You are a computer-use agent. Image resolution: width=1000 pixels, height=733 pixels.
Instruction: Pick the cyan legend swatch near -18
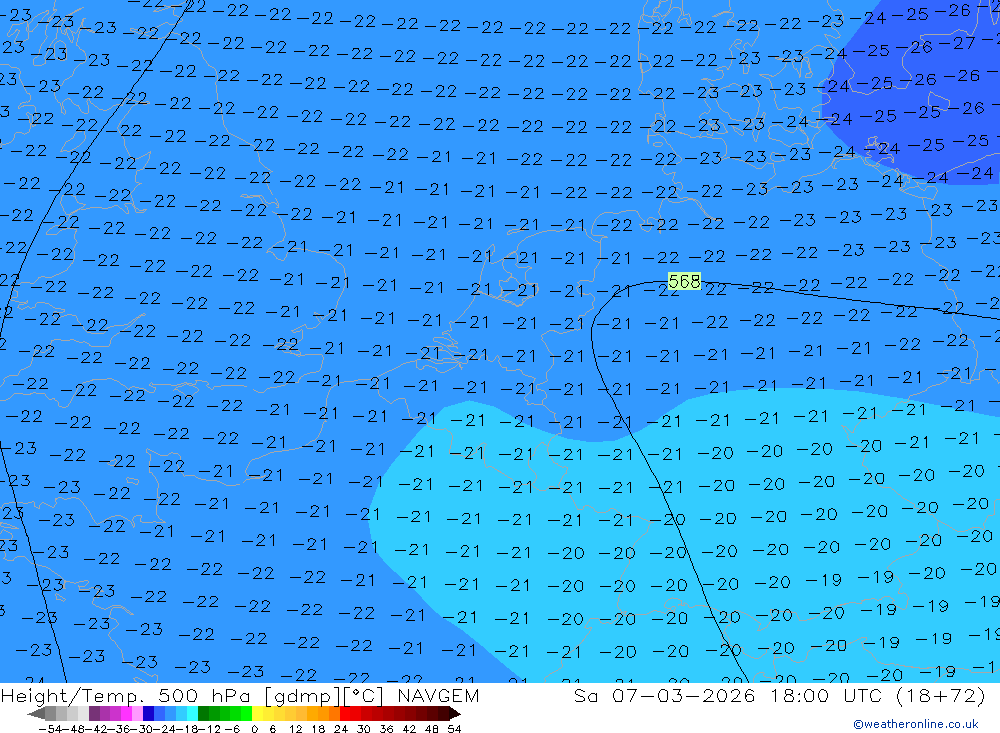[192, 714]
